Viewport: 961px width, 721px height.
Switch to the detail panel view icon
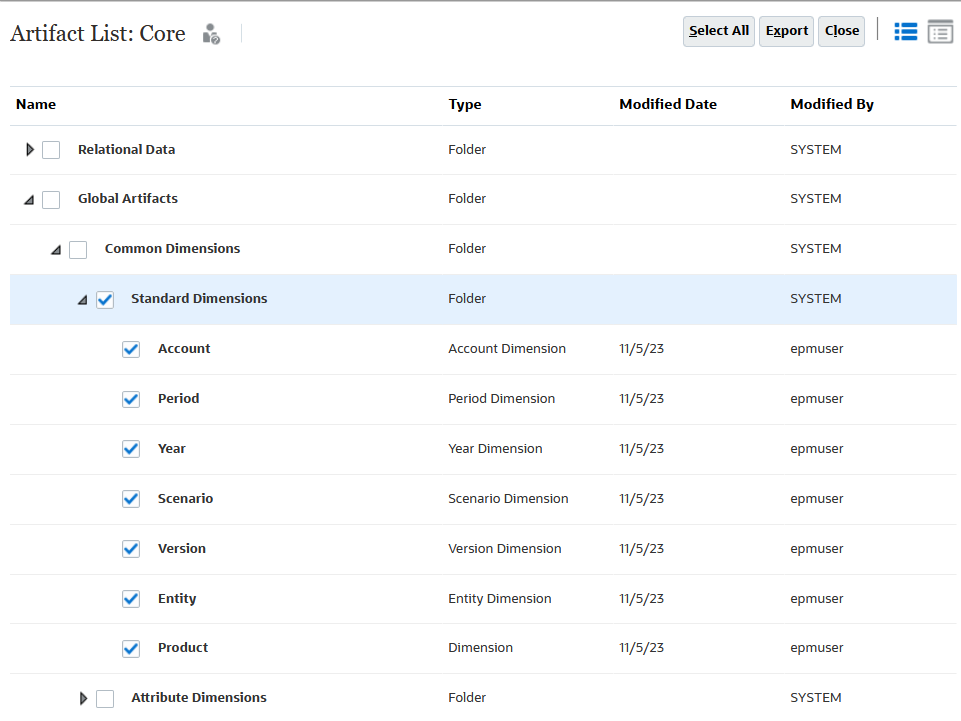pos(940,31)
